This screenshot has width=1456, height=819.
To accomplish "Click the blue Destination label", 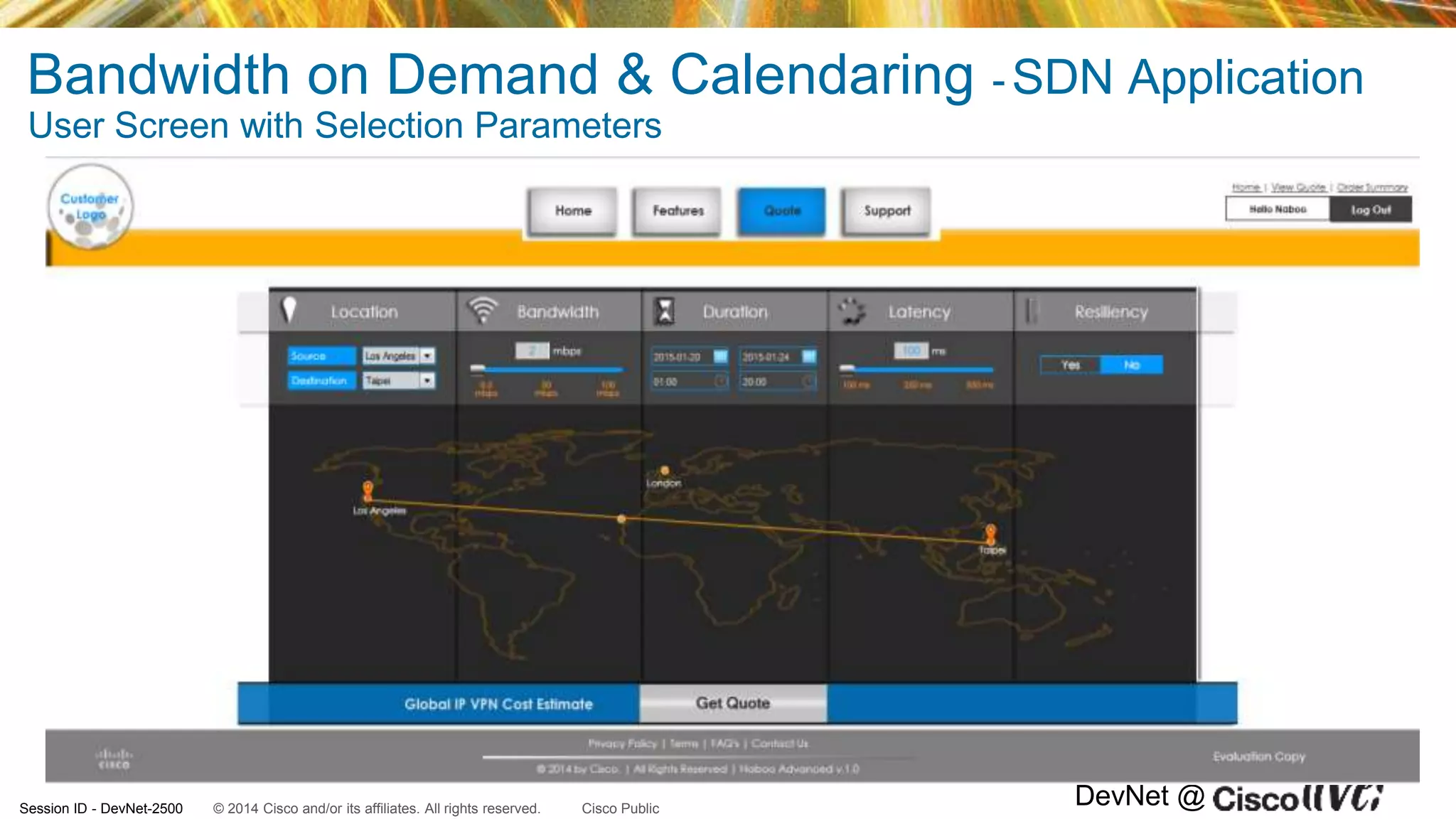I will coord(321,380).
